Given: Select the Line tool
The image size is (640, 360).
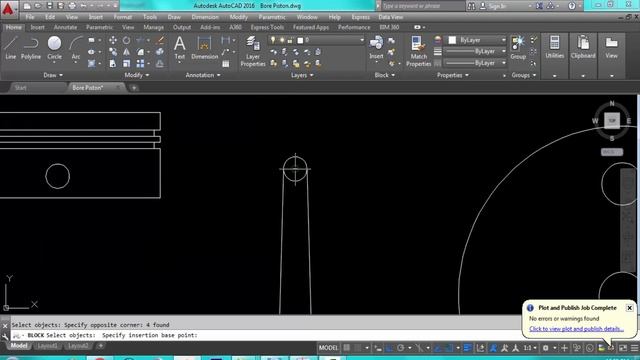Looking at the screenshot, I should pyautogui.click(x=11, y=48).
